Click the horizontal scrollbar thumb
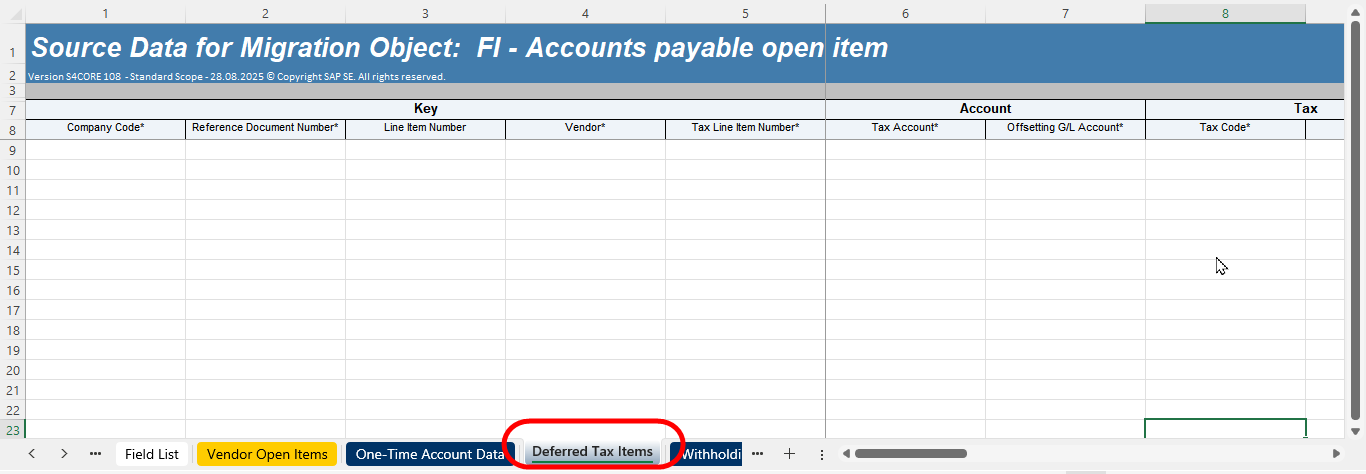This screenshot has width=1366, height=474. (910, 454)
